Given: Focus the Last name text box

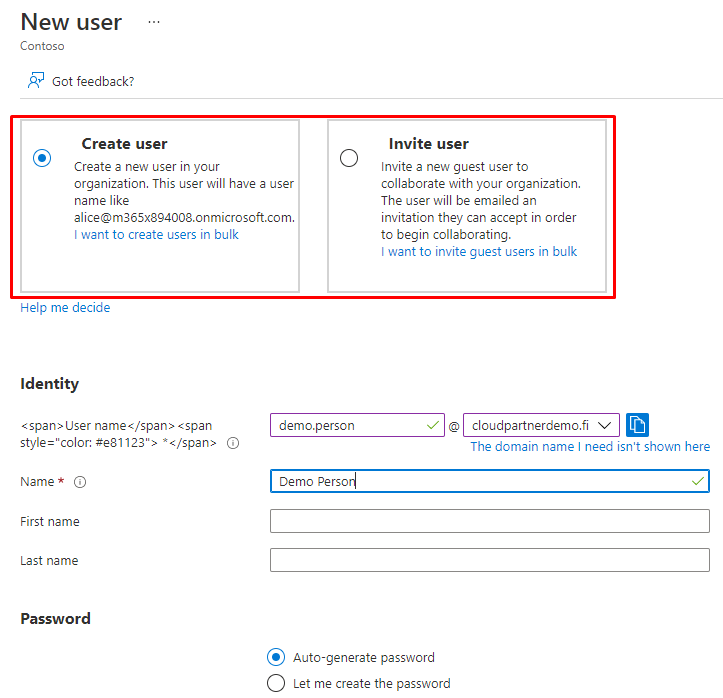Looking at the screenshot, I should click(x=489, y=560).
